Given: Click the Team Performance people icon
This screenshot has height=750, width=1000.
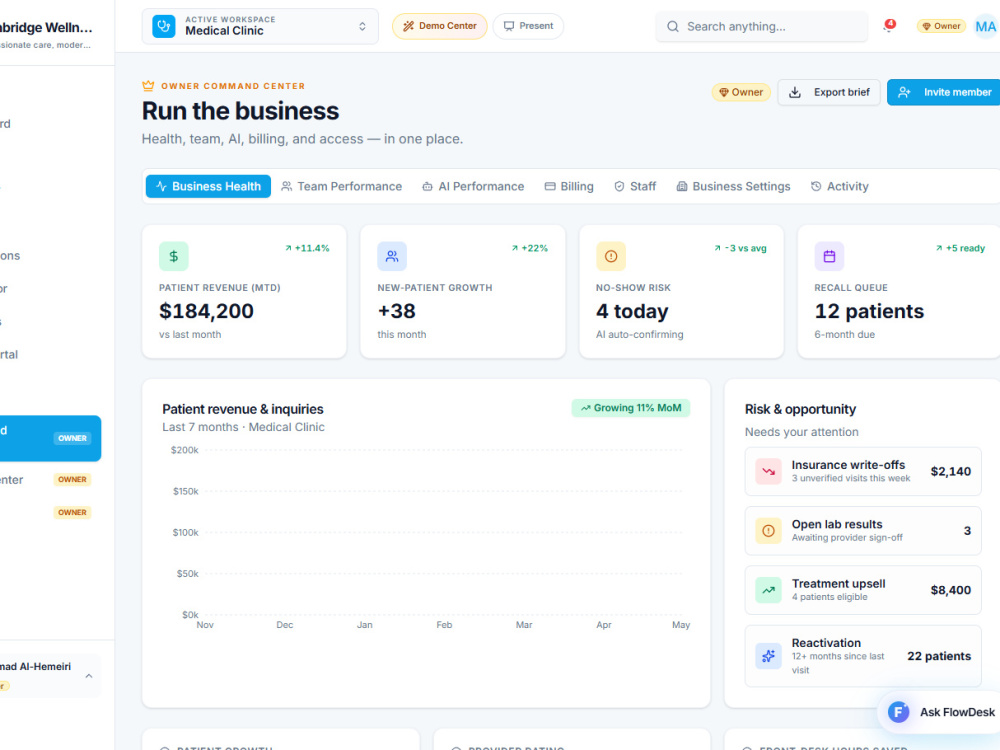Looking at the screenshot, I should pos(287,186).
